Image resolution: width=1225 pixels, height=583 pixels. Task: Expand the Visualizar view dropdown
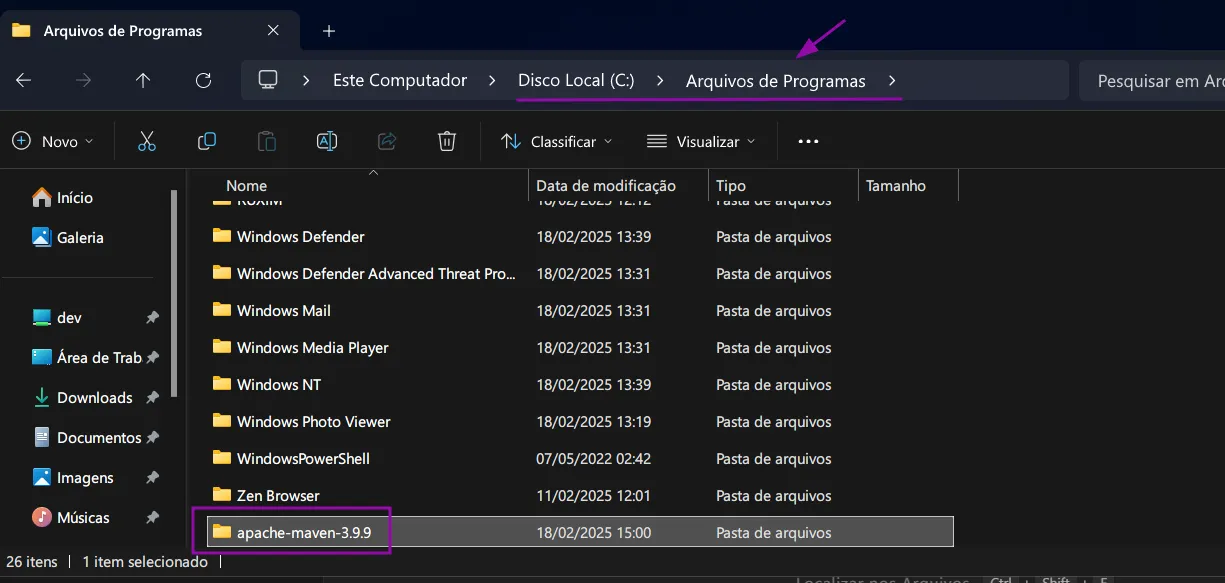pyautogui.click(x=701, y=142)
